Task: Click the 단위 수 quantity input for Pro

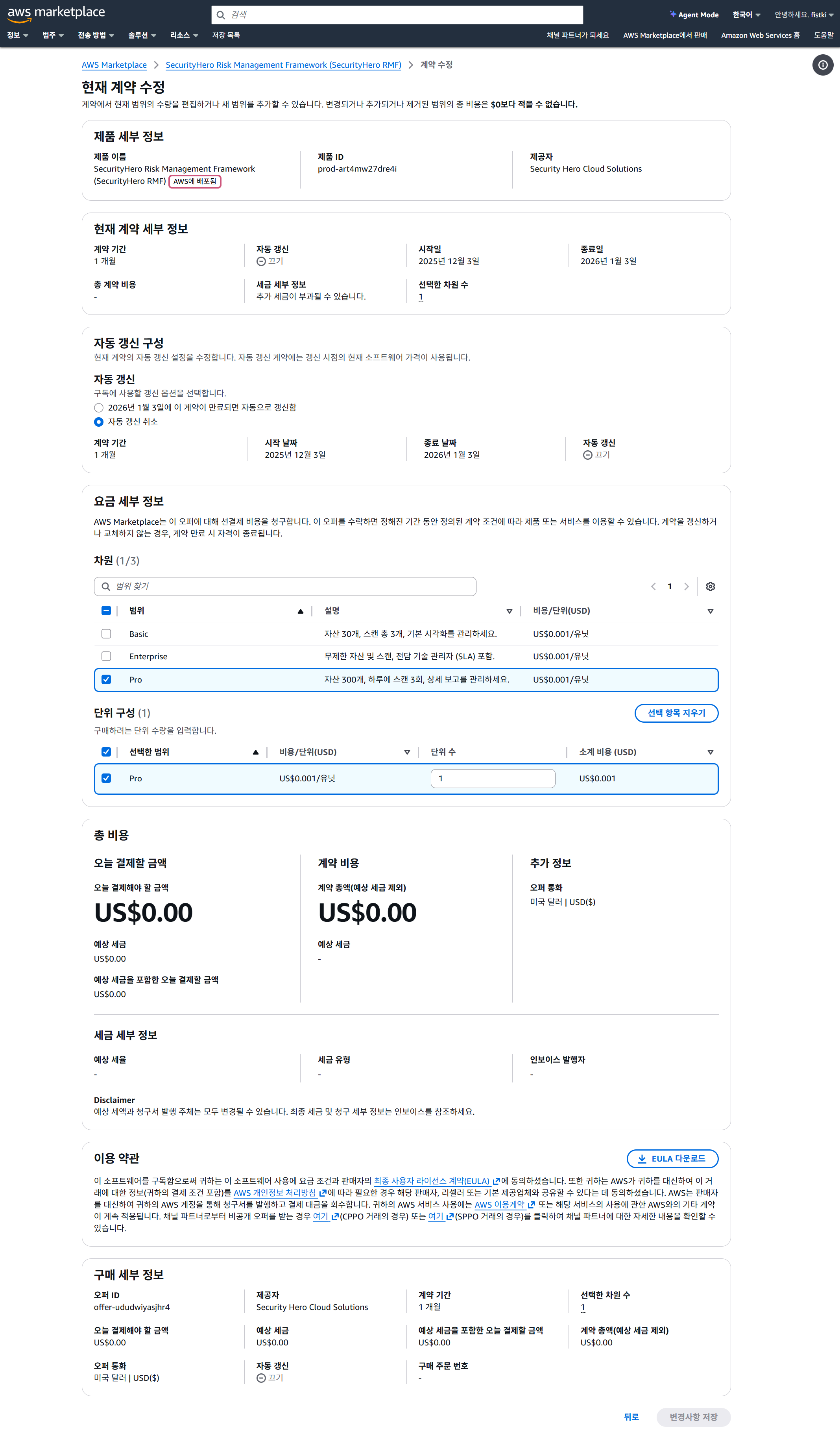Action: [x=493, y=779]
